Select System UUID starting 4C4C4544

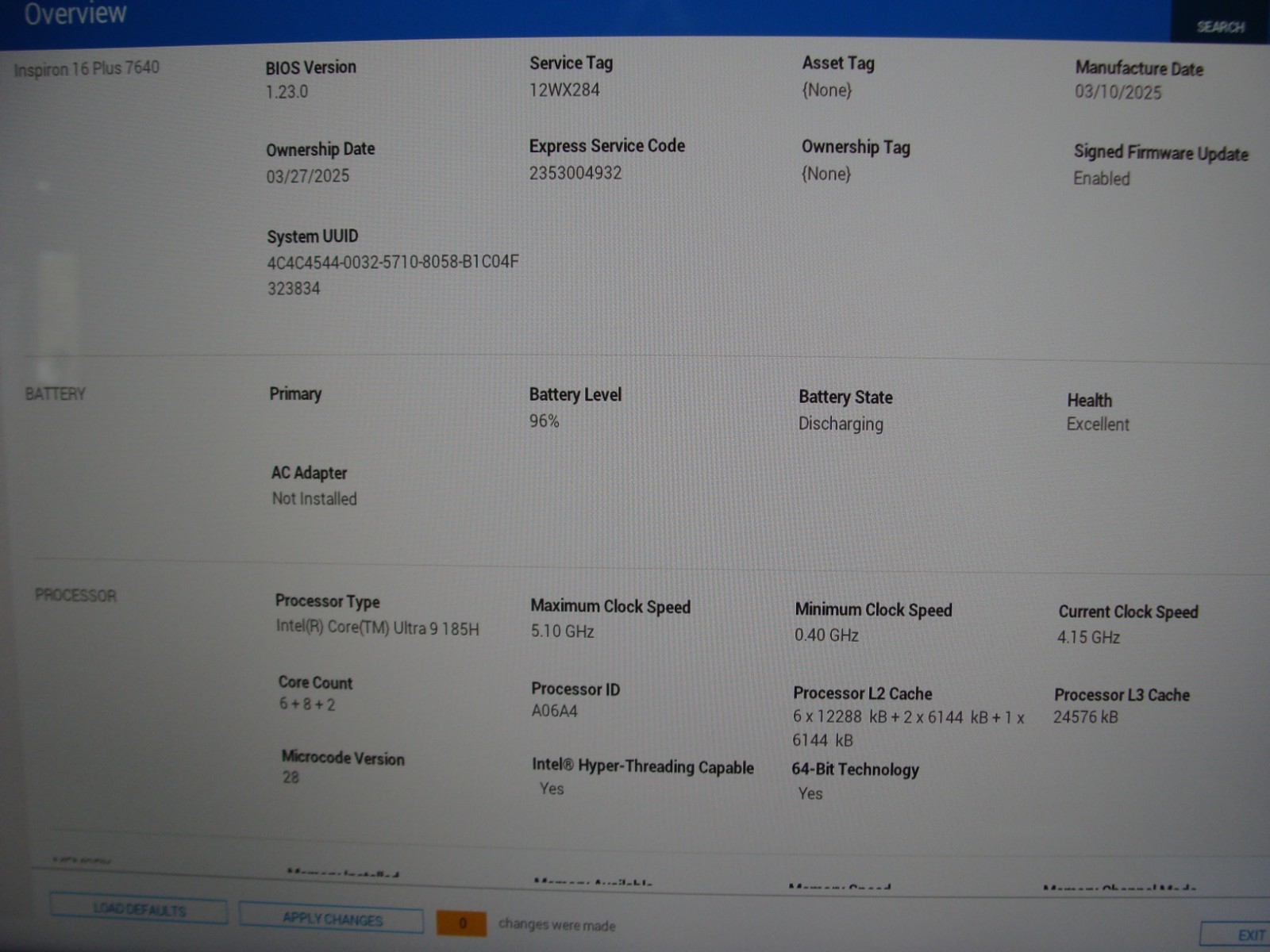pos(393,274)
